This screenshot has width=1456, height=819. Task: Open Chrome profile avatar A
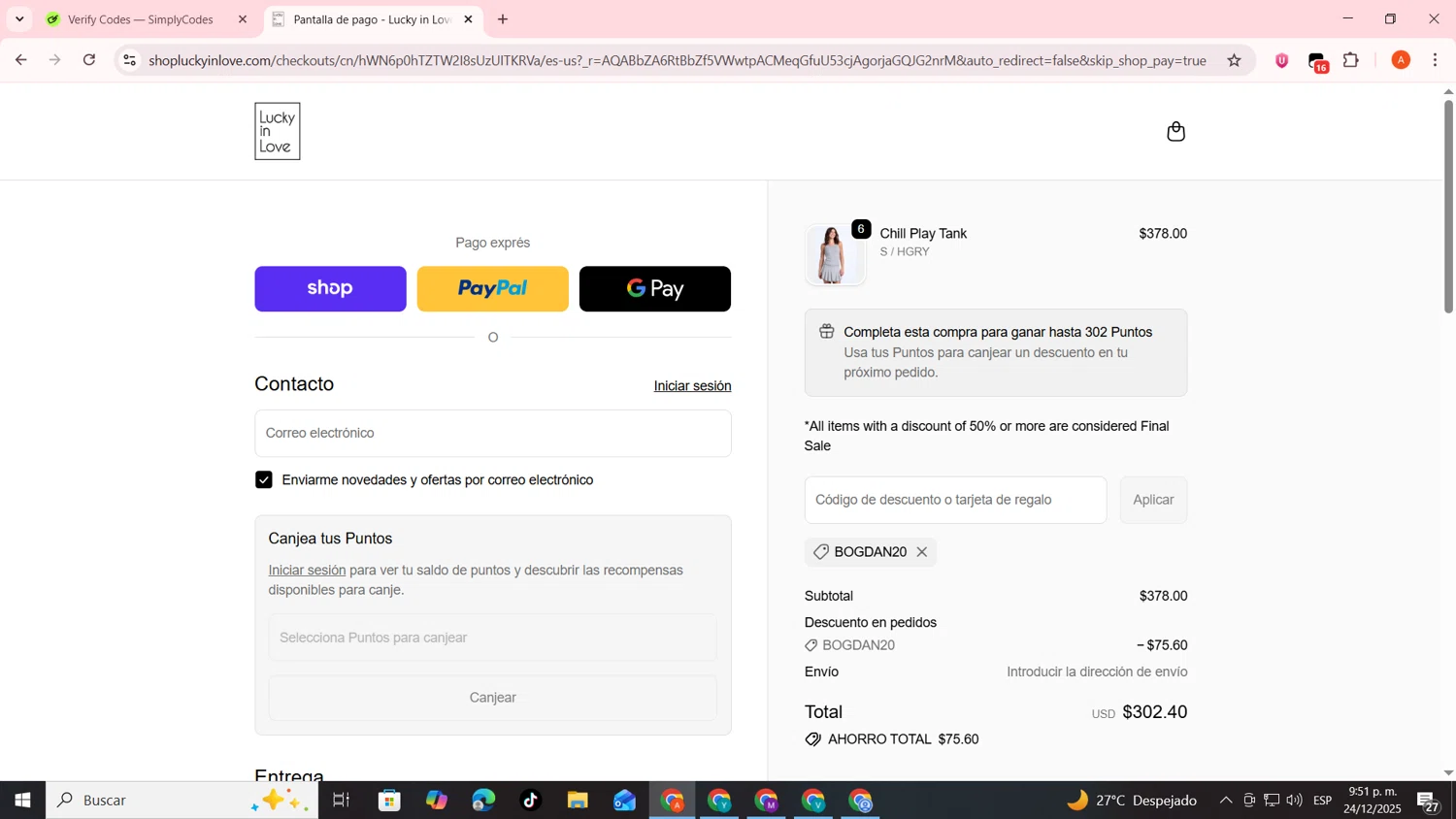pos(1400,60)
